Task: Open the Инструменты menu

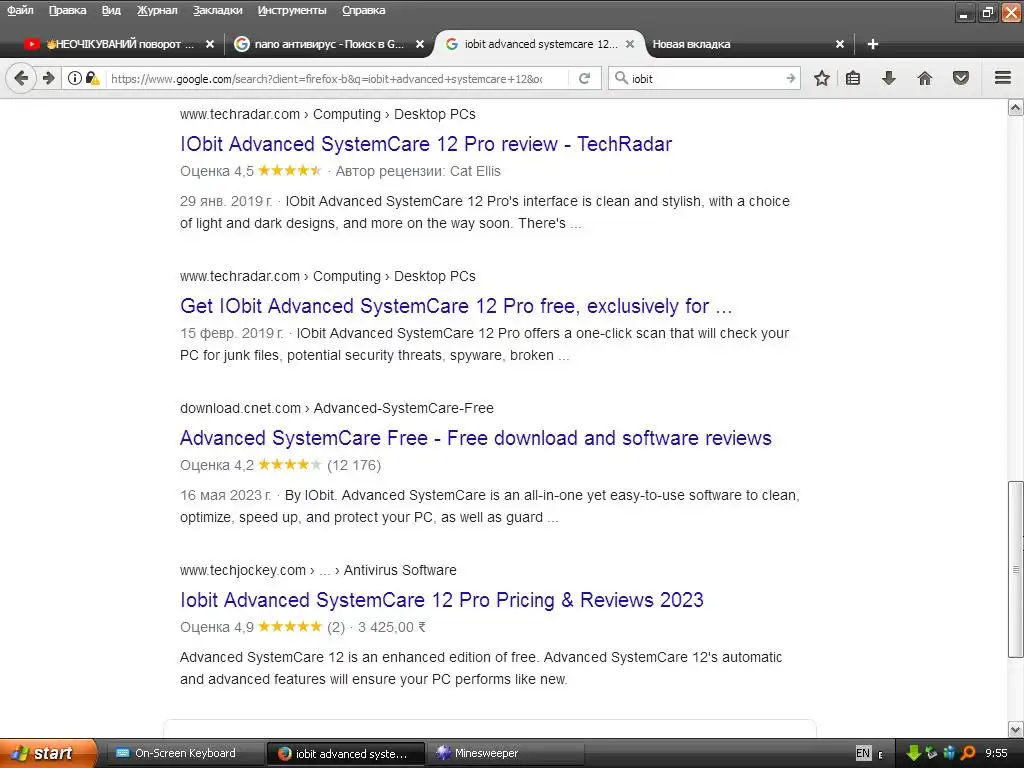Action: 292,10
